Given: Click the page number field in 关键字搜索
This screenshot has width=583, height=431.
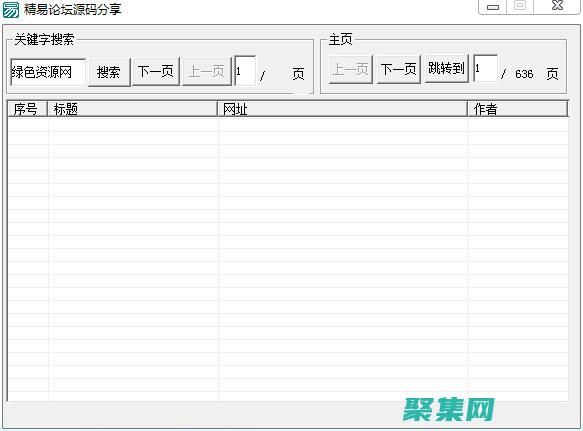Looking at the screenshot, I should (245, 71).
